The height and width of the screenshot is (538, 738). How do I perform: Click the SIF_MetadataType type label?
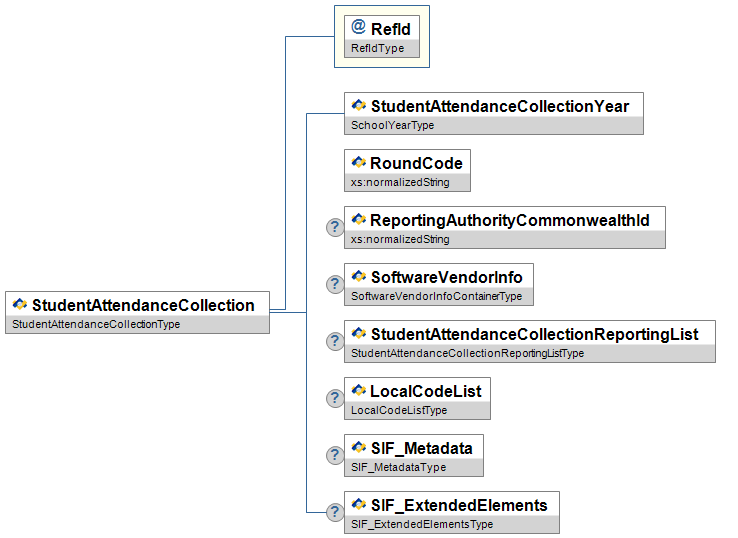(x=399, y=468)
